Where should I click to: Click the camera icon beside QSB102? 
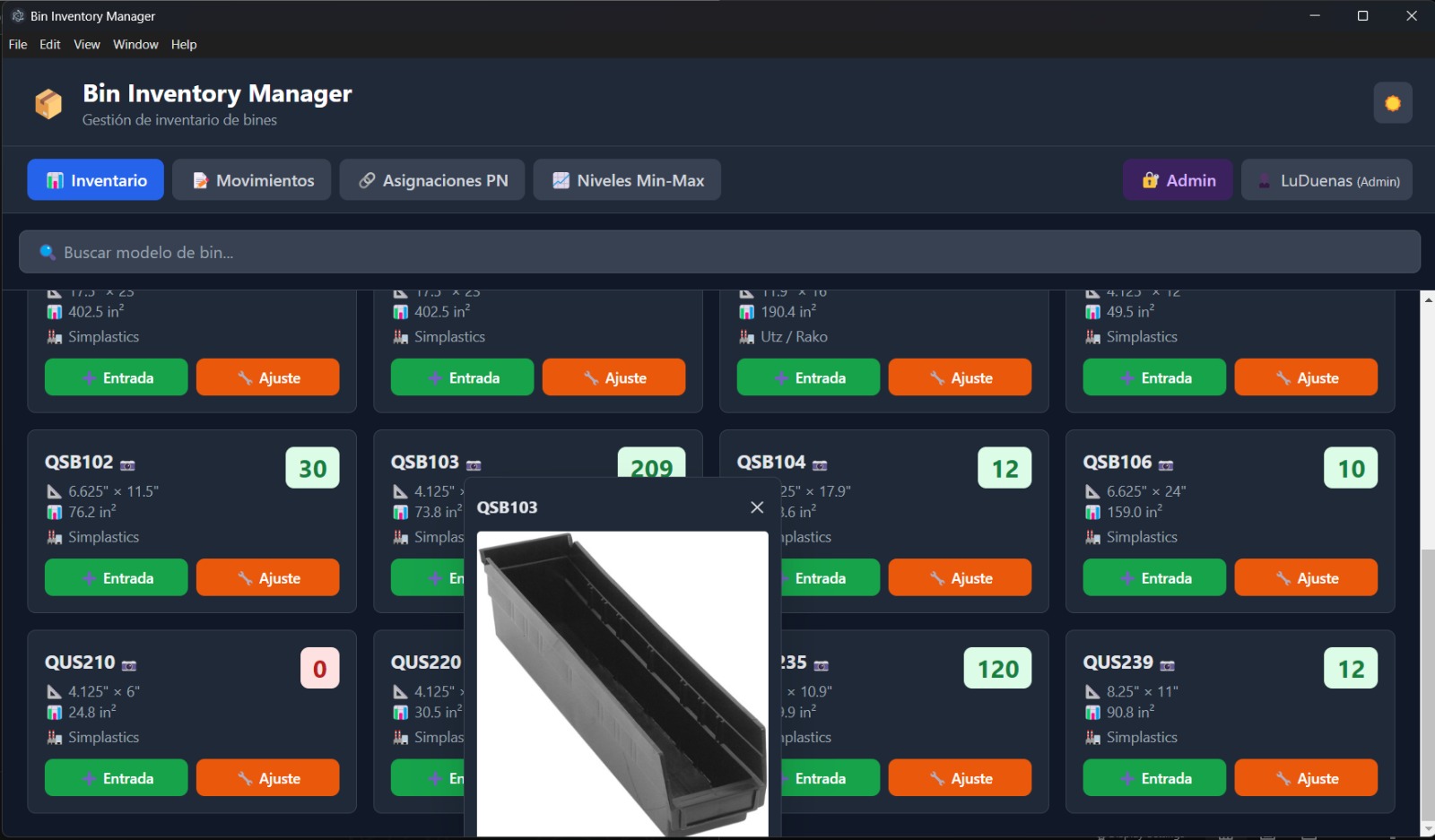[x=127, y=463]
